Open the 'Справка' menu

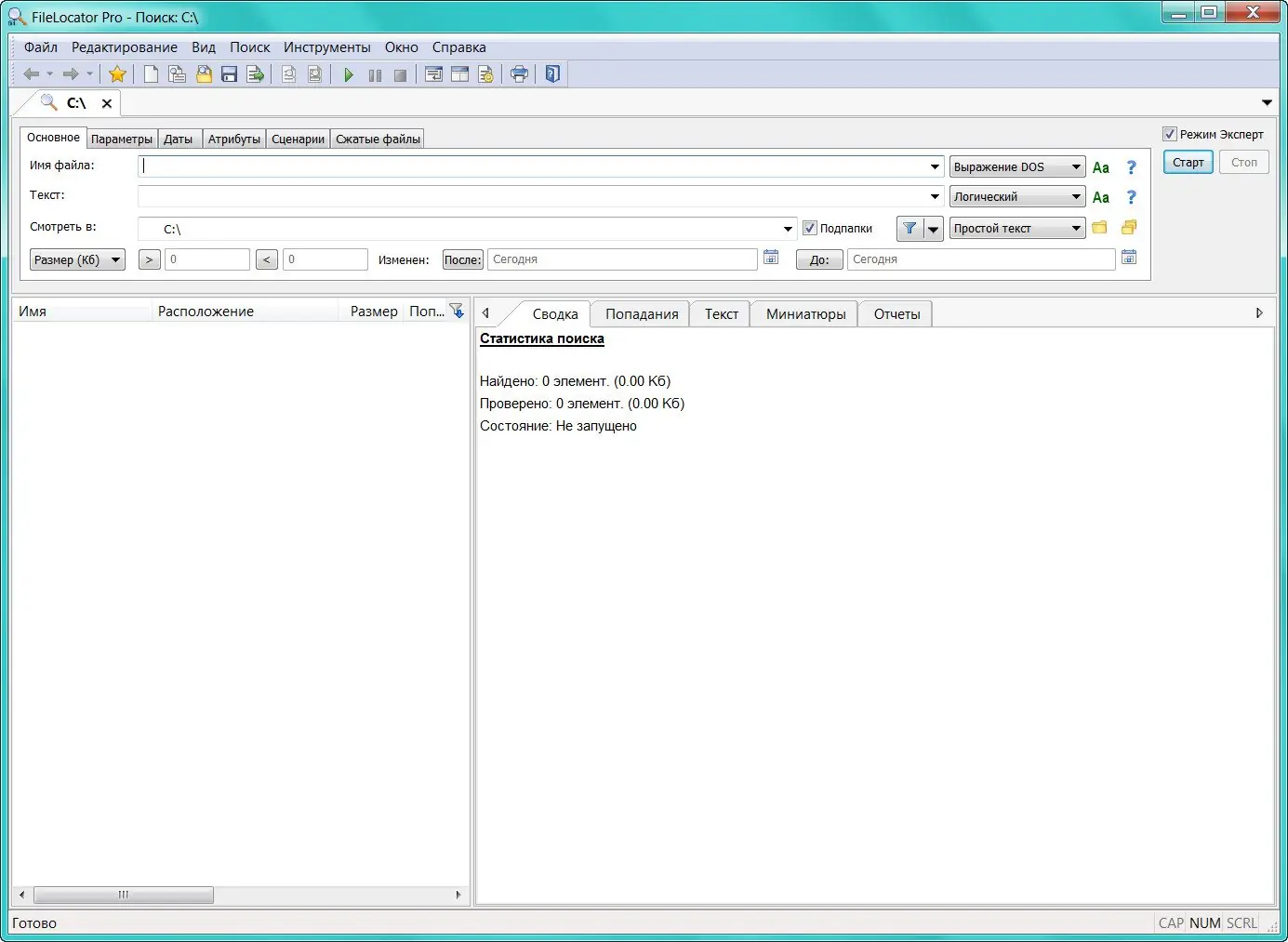tap(459, 47)
